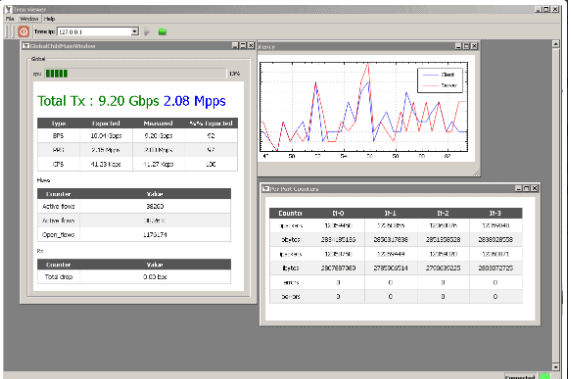The image size is (571, 379).
Task: Click the If-3 column header
Action: pyautogui.click(x=495, y=213)
